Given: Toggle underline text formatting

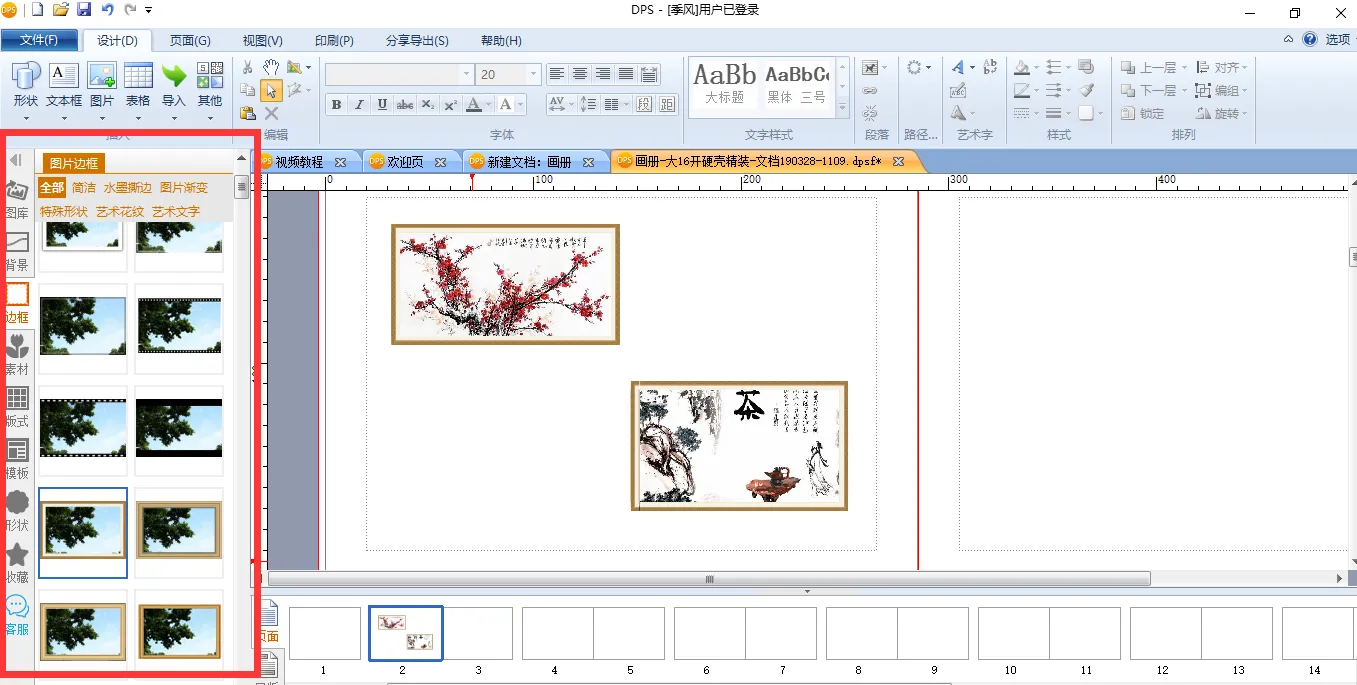Looking at the screenshot, I should (382, 105).
